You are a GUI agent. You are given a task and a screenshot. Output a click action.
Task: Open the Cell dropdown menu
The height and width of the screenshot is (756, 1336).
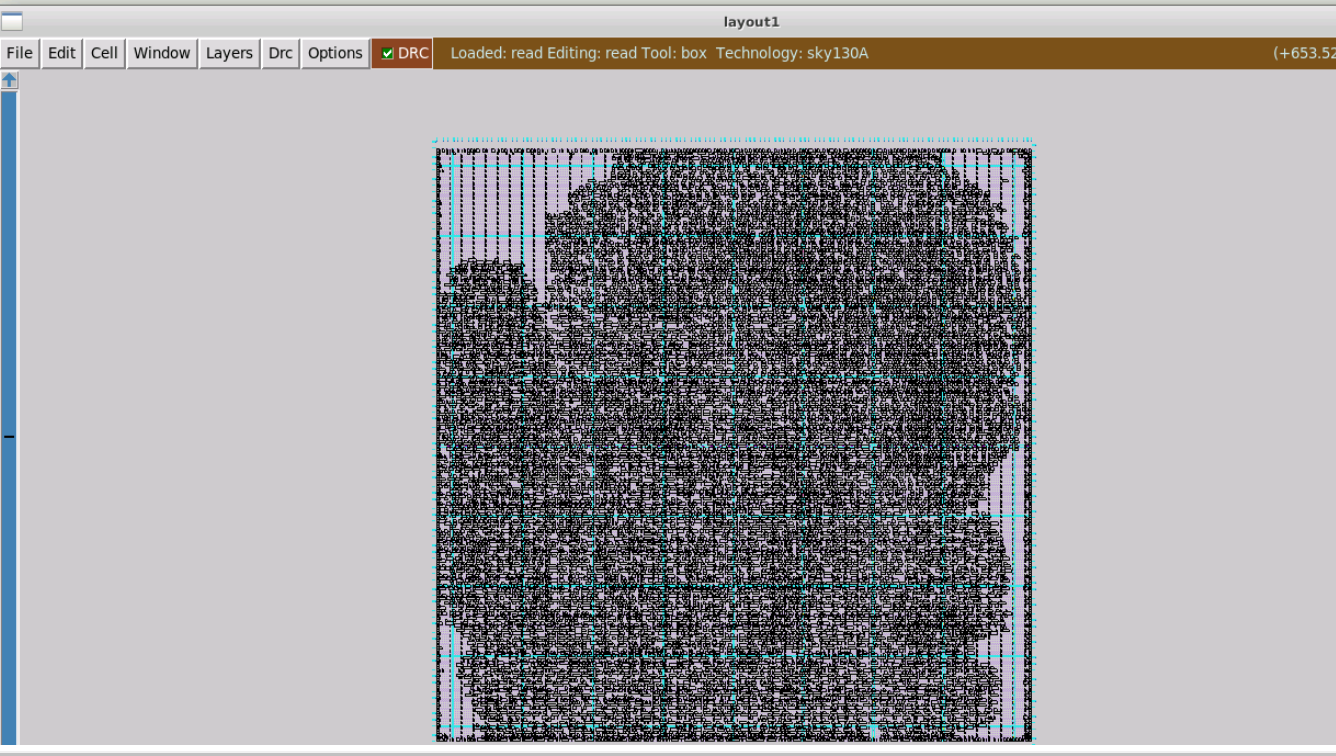(x=104, y=53)
